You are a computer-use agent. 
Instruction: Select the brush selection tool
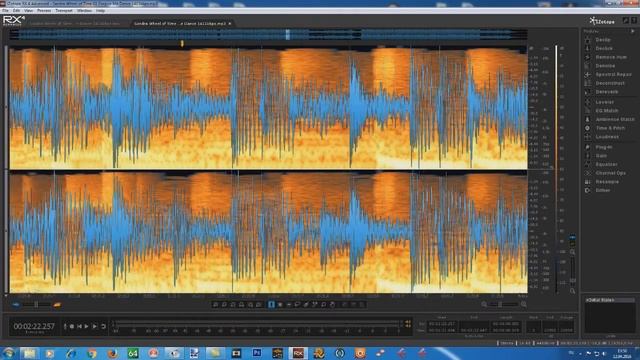tap(306, 304)
